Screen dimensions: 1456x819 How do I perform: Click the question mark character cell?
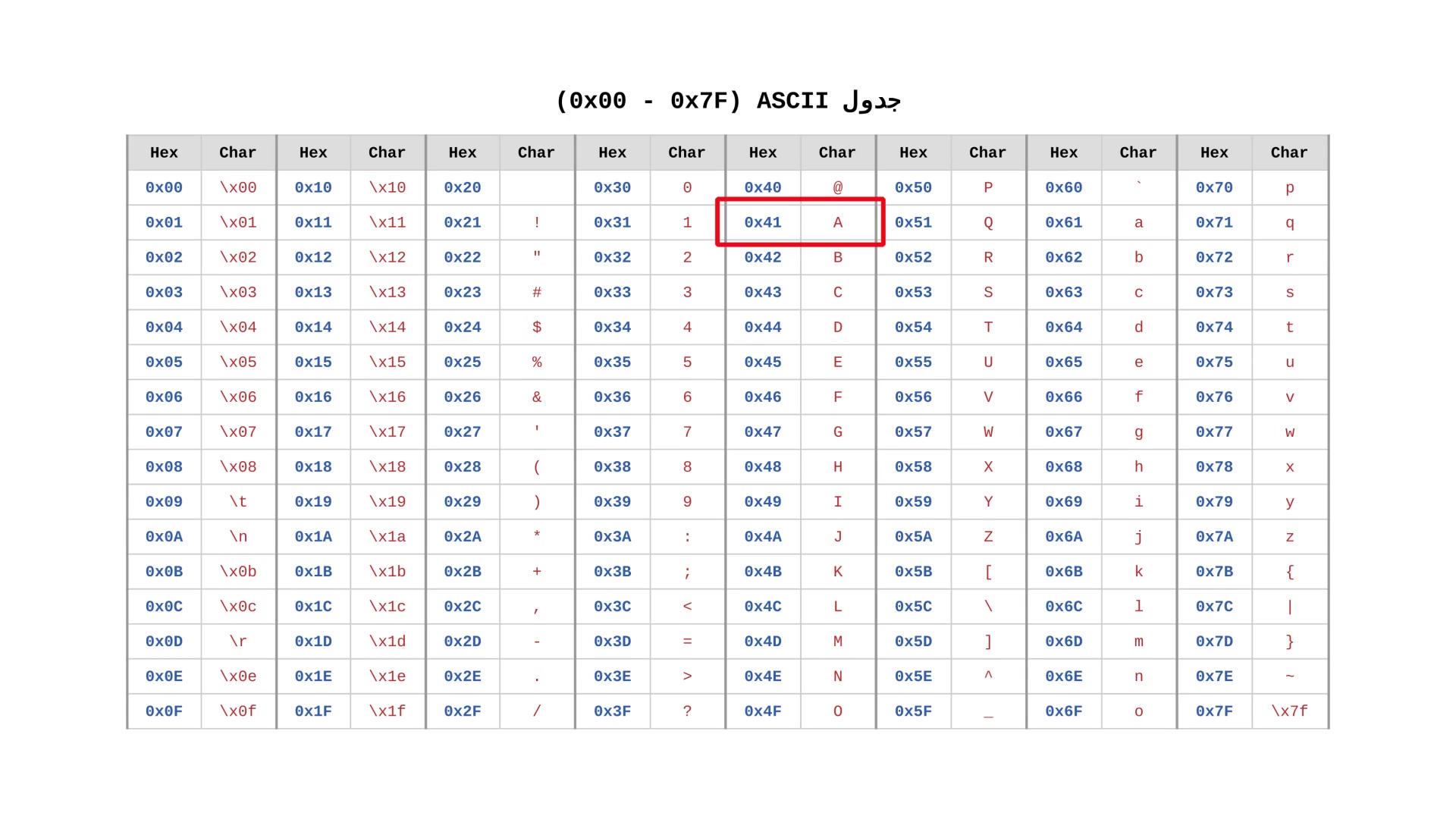coord(687,711)
